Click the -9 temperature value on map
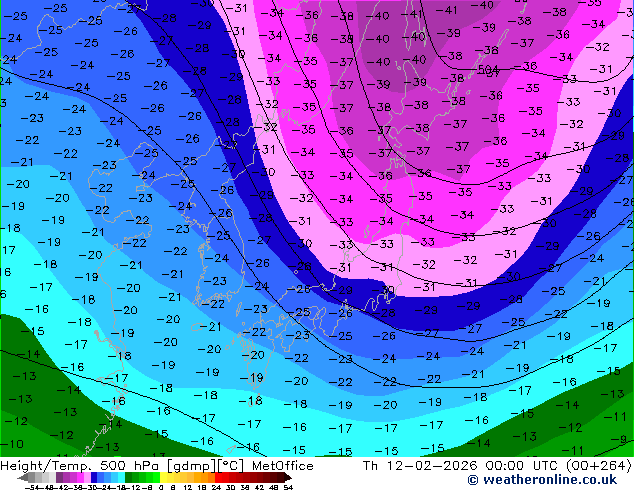 click(x=621, y=439)
